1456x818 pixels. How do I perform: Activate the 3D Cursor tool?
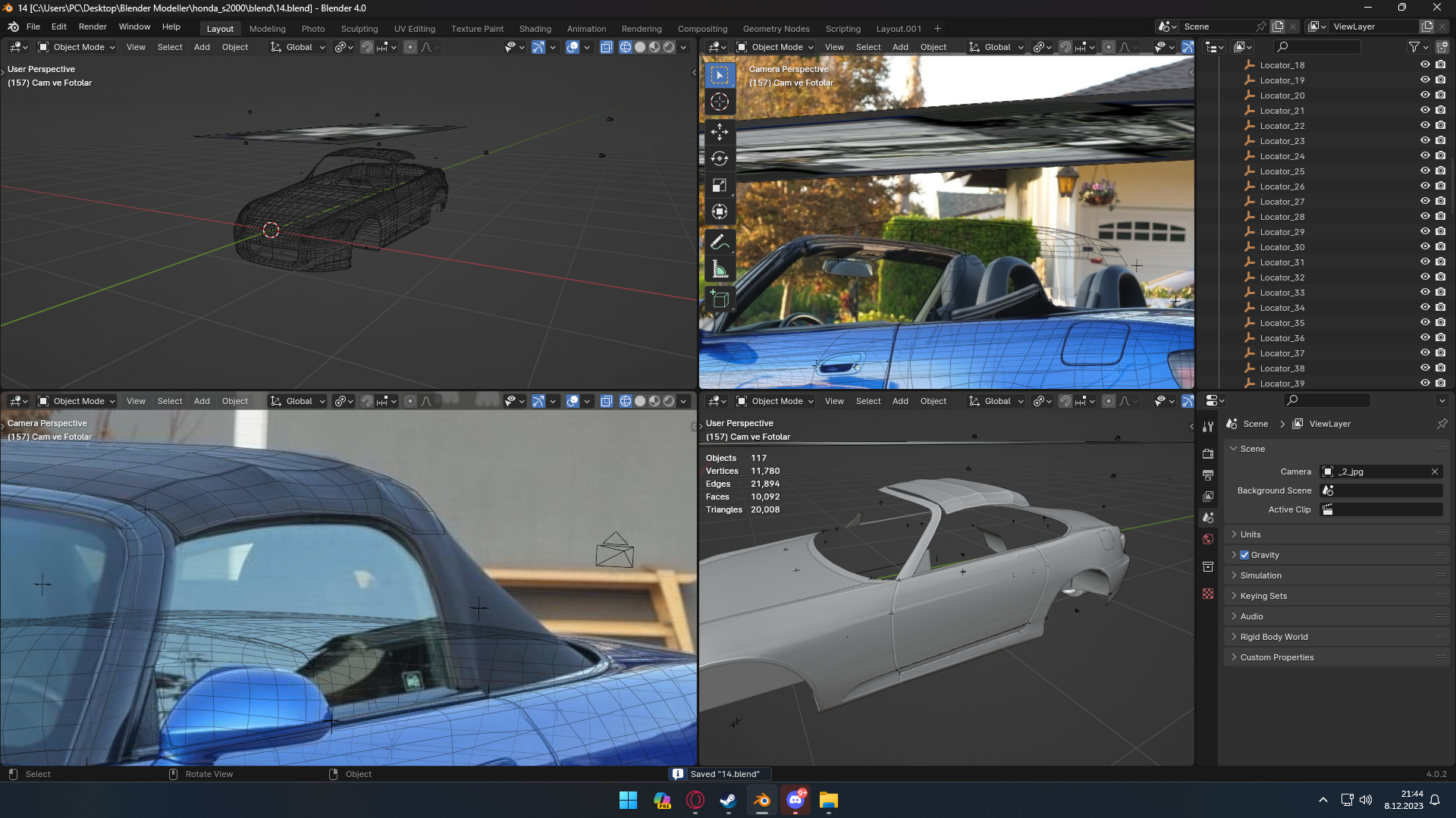coord(720,102)
